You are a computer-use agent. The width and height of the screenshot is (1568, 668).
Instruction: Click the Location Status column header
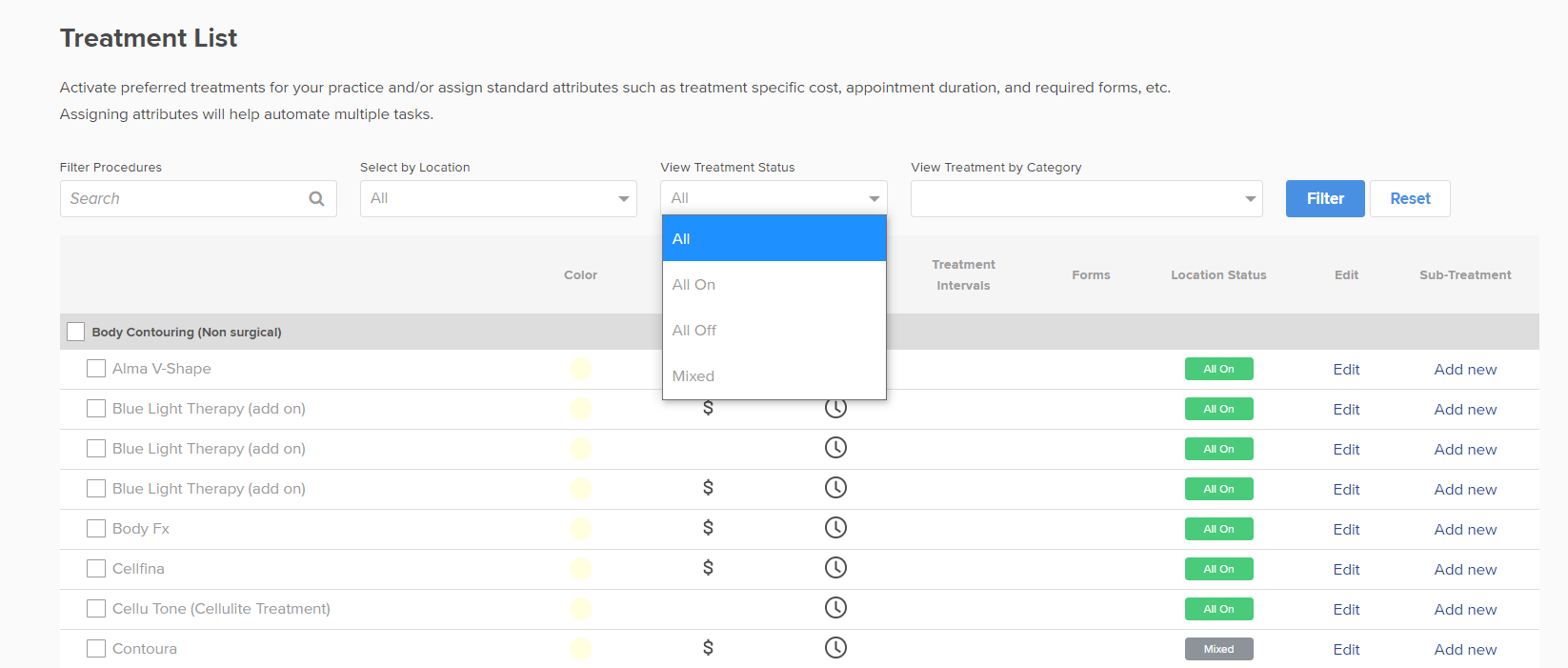point(1218,275)
